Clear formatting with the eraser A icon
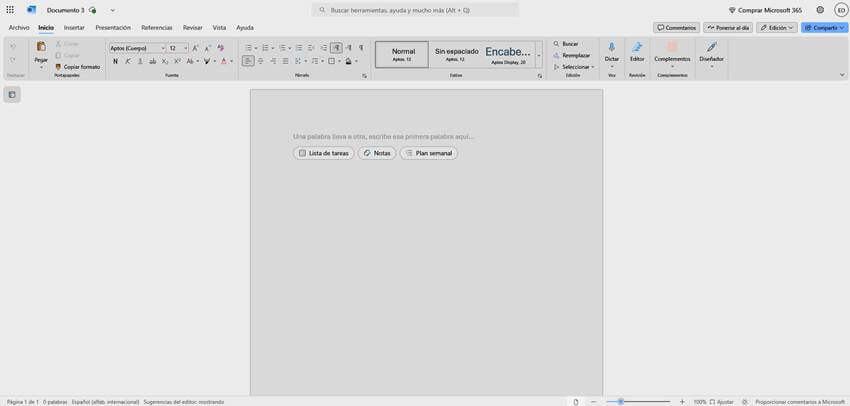 coord(220,48)
